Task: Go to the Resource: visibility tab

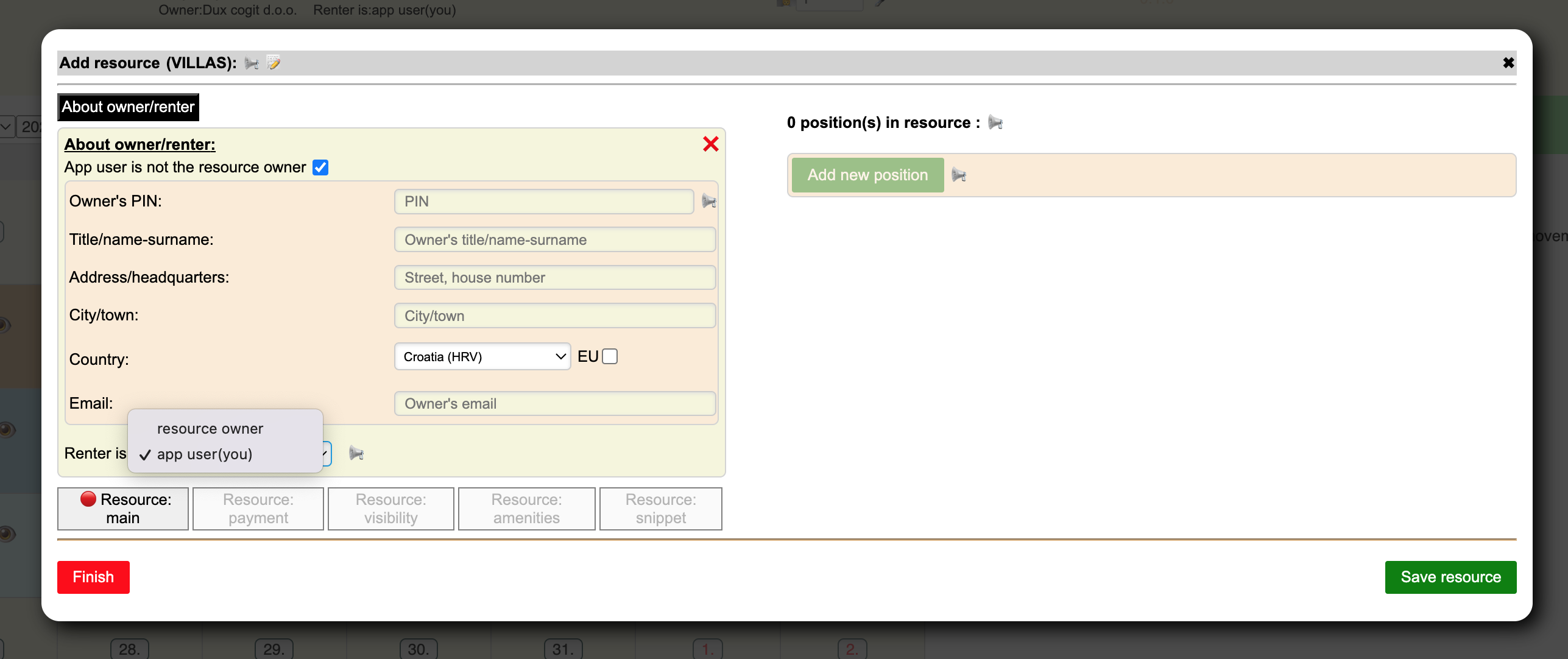Action: pyautogui.click(x=391, y=509)
